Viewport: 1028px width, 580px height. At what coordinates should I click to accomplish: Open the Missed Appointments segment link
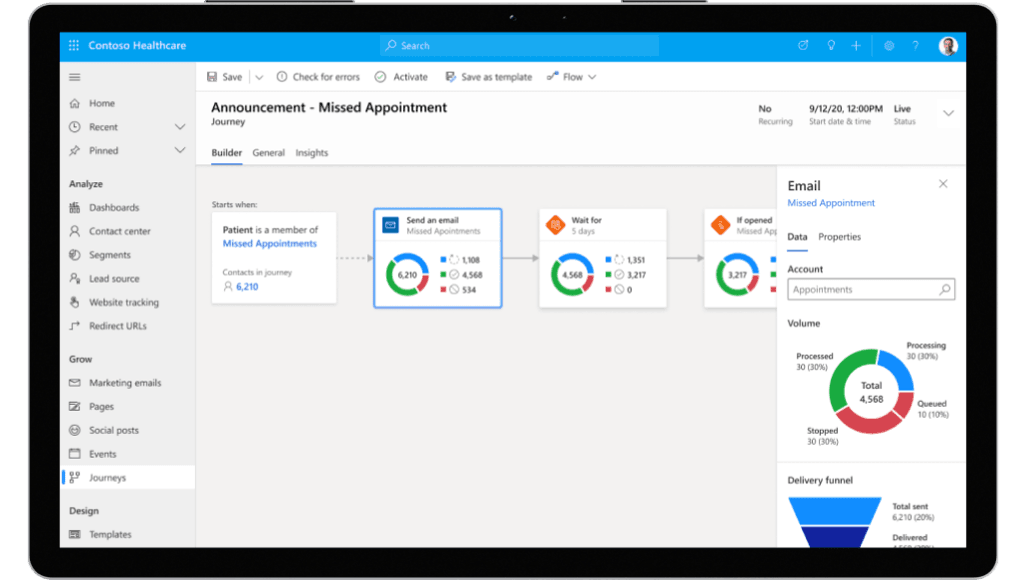[270, 244]
